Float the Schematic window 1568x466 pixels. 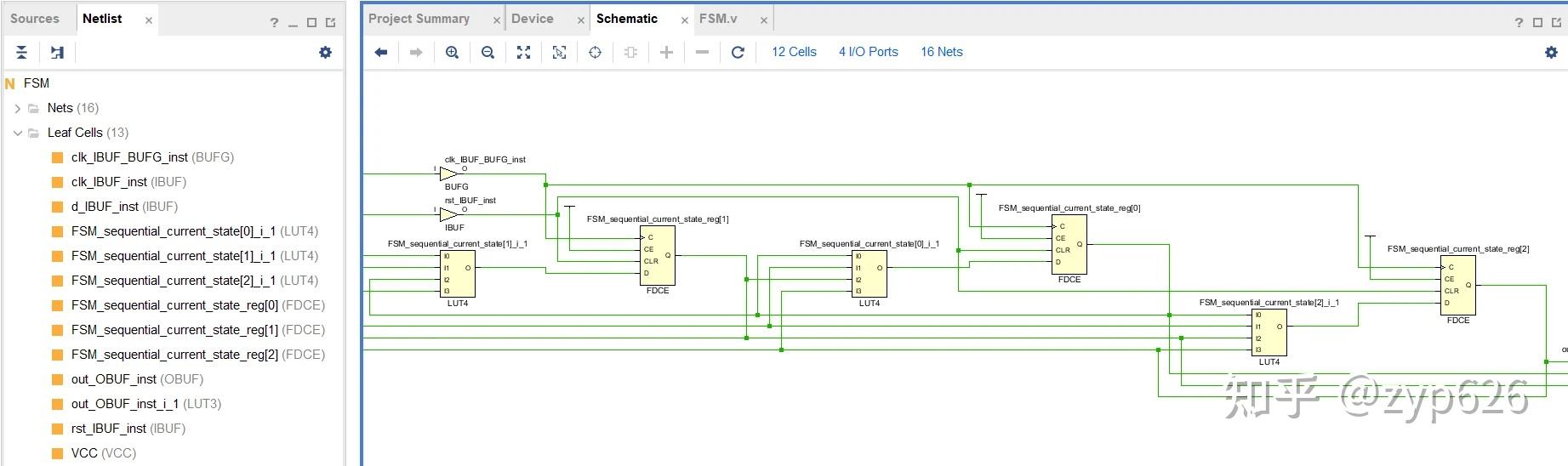(1557, 23)
